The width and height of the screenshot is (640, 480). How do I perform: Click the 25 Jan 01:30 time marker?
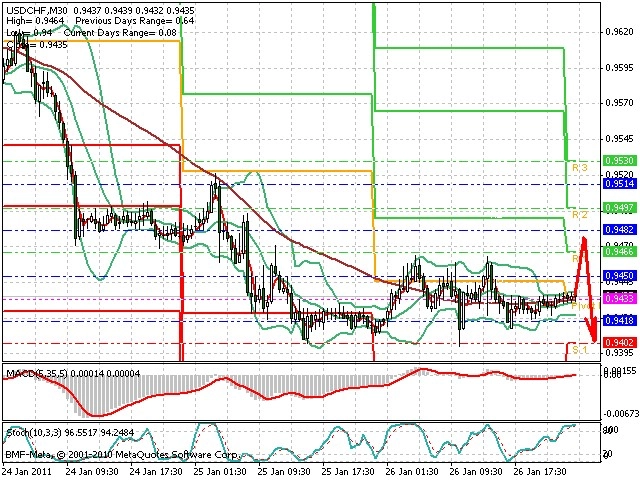[220, 472]
